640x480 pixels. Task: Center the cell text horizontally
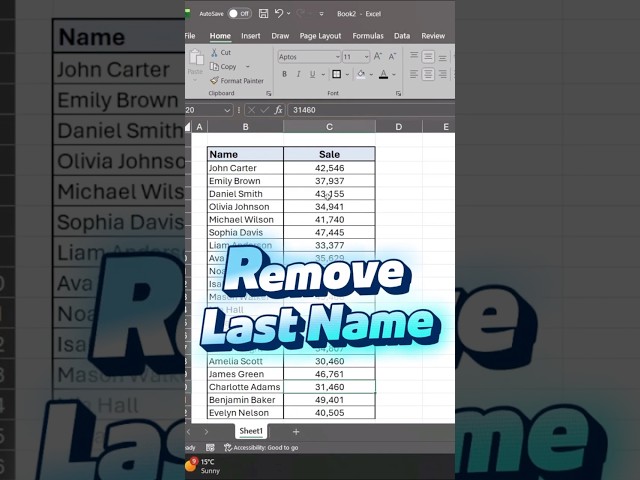pos(428,74)
